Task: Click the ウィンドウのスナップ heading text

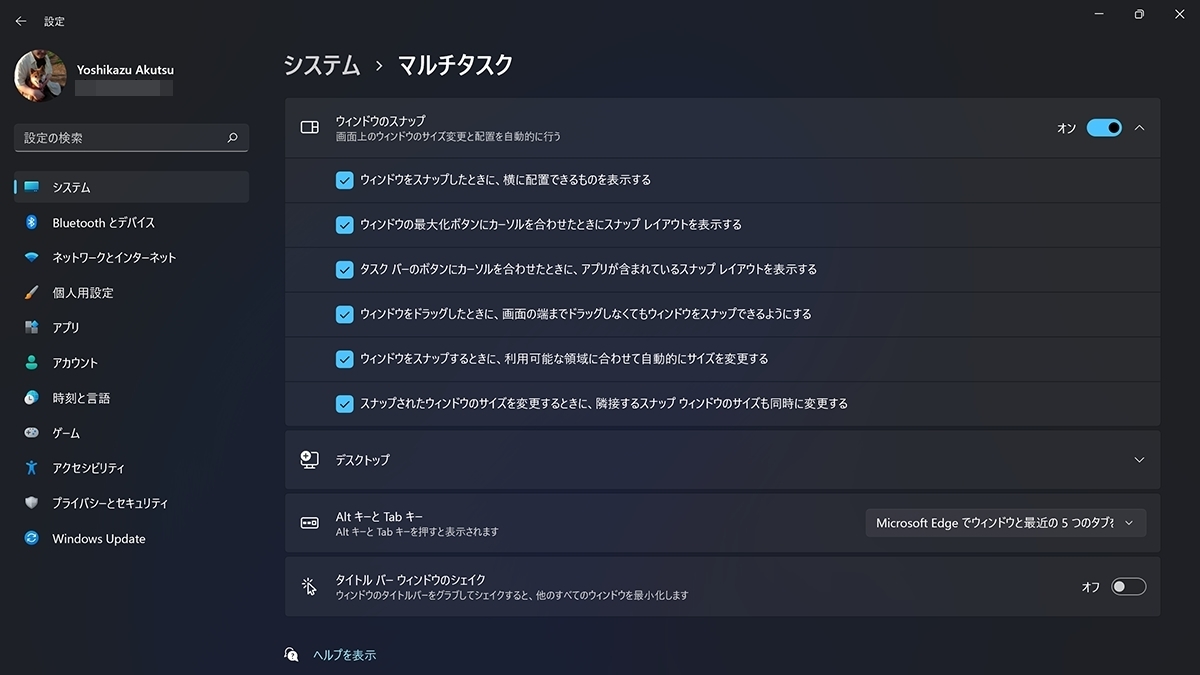Action: 380,120
